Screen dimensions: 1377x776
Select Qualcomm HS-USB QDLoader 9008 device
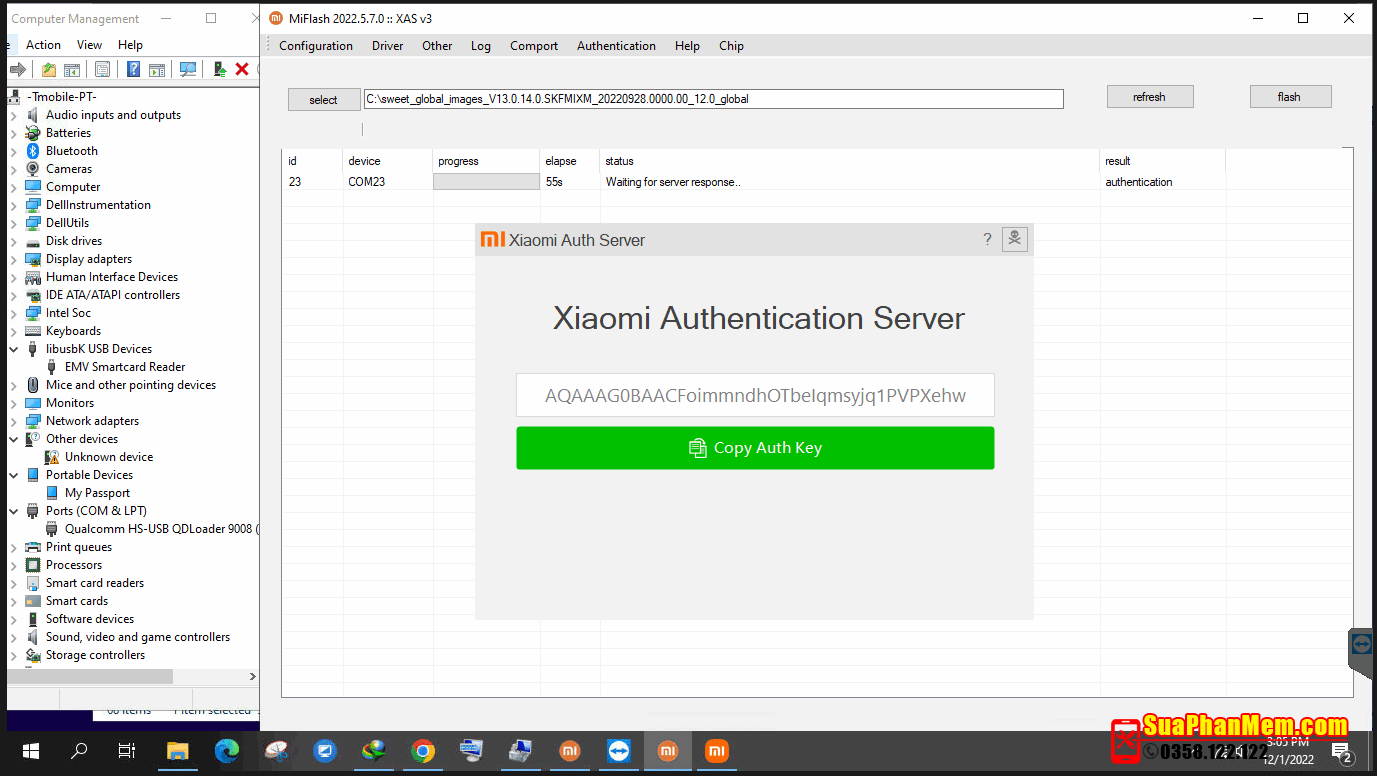pyautogui.click(x=158, y=529)
